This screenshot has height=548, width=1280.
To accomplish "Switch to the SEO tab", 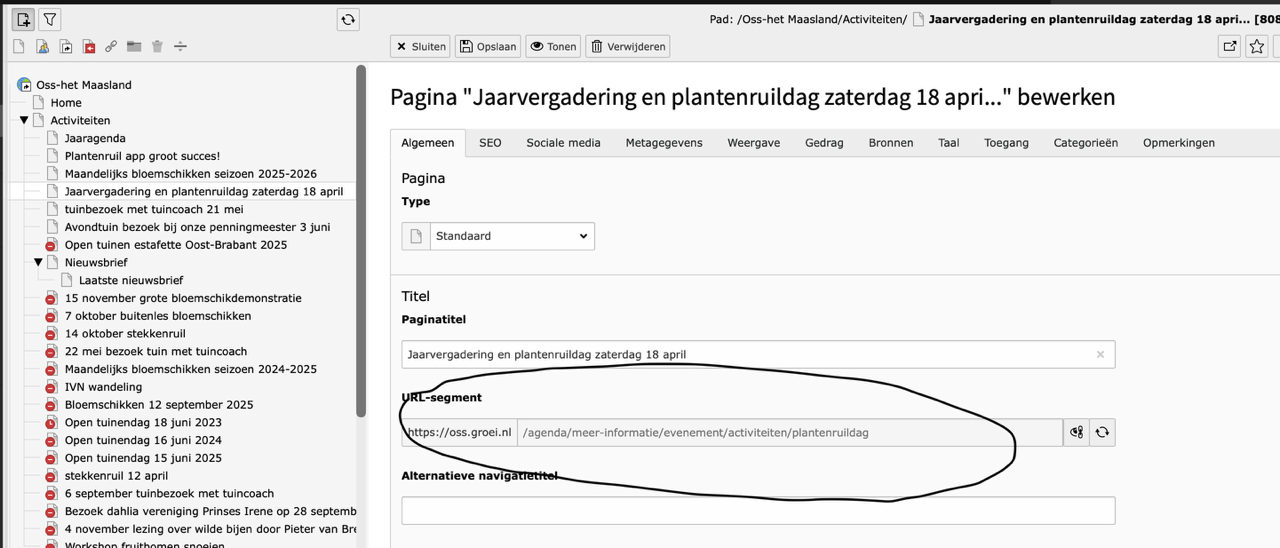I will (490, 143).
